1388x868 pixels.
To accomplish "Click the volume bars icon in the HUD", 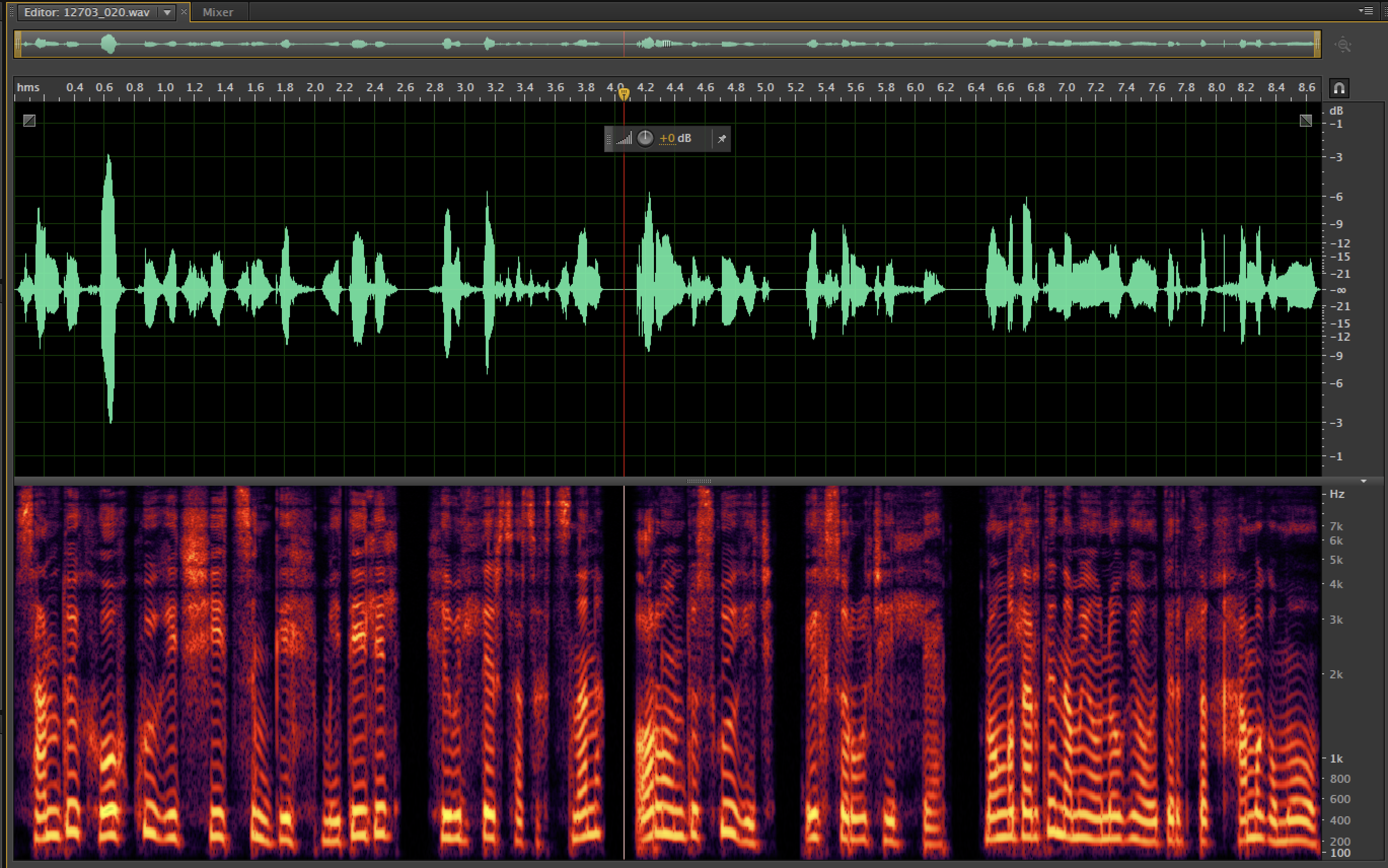I will pyautogui.click(x=624, y=138).
